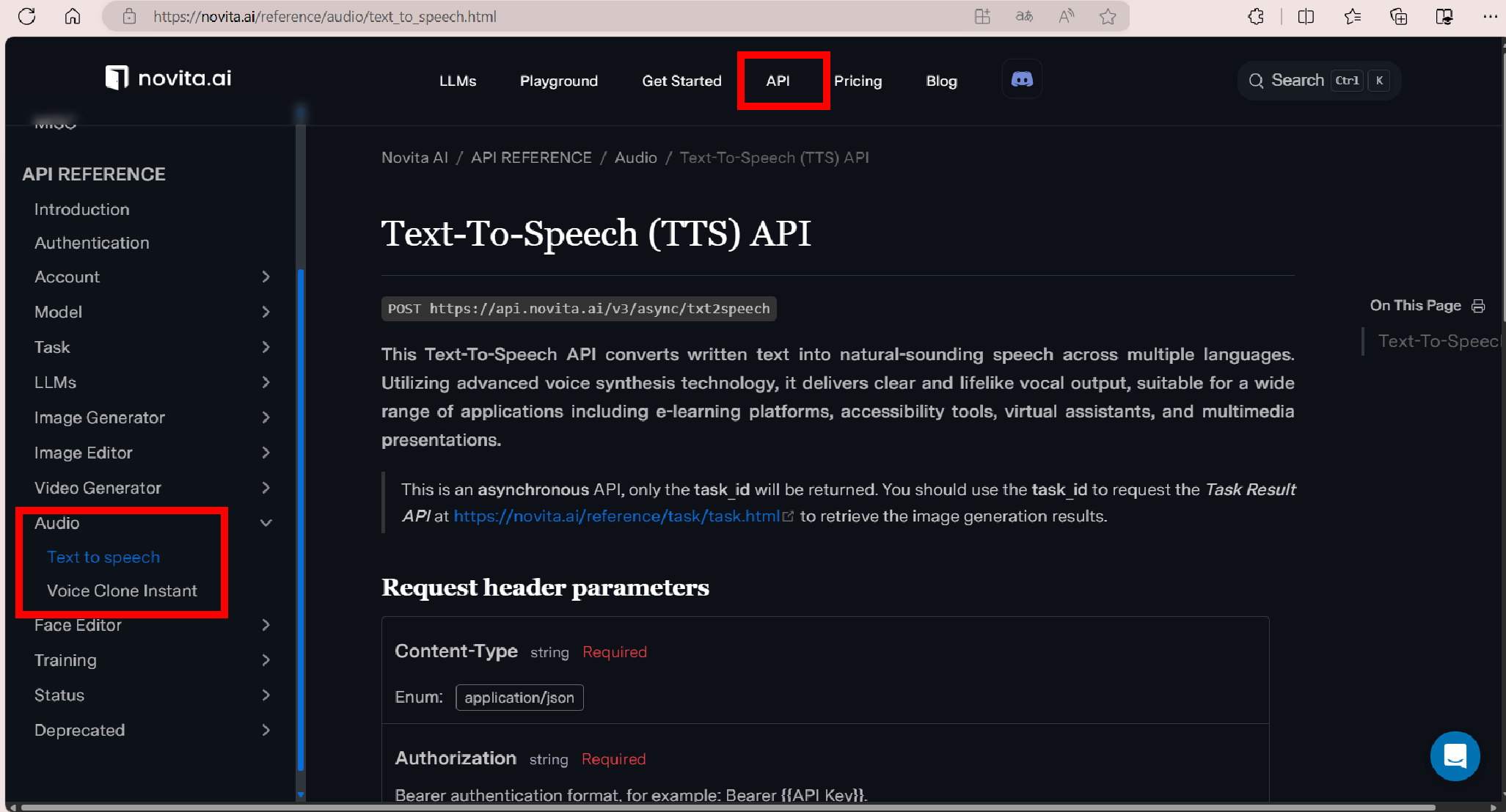Open the Playground nav item
Viewport: 1506px width, 812px height.
click(x=558, y=81)
